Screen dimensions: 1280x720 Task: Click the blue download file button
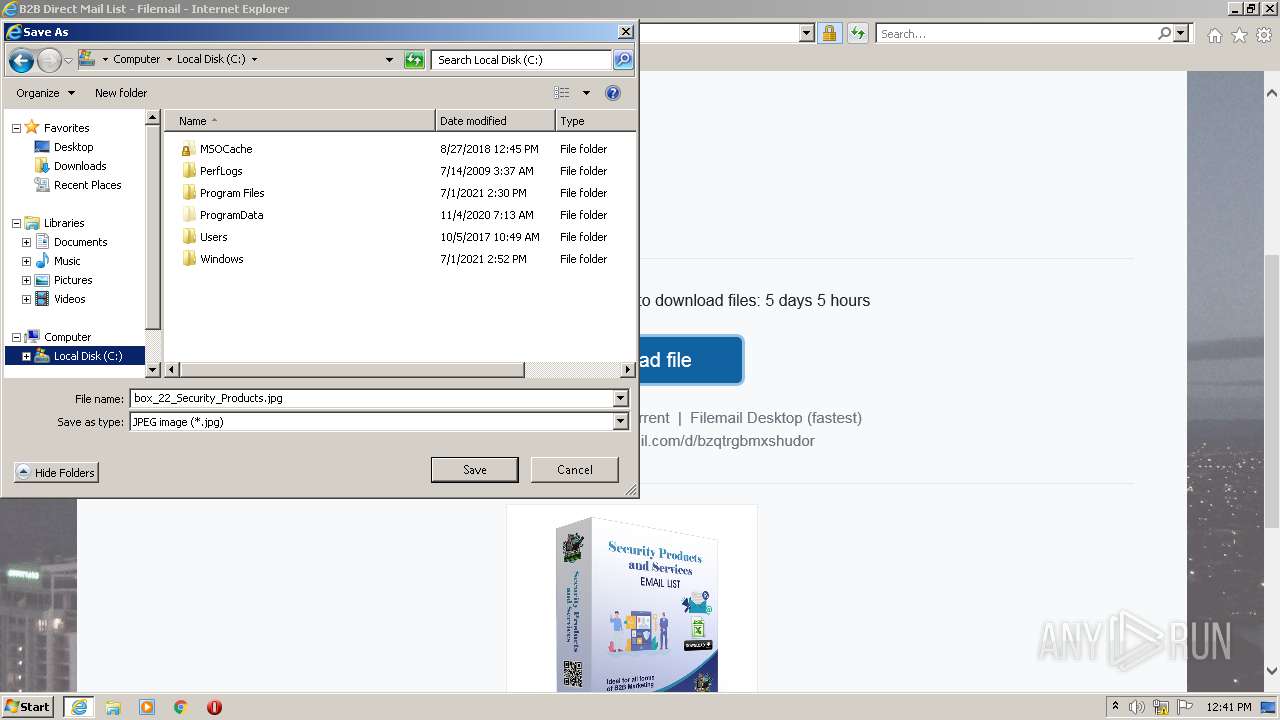pyautogui.click(x=690, y=360)
